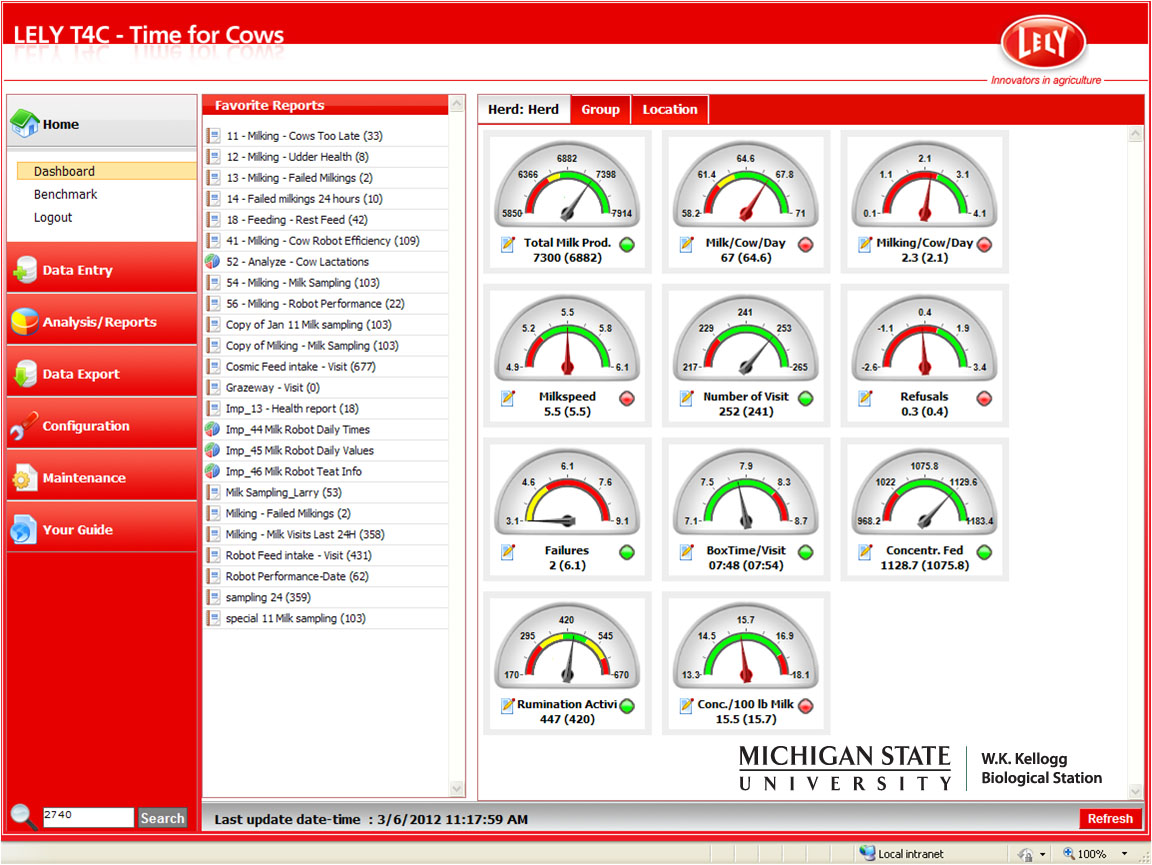1152x865 pixels.
Task: Click the Lely logo
Action: [x=1043, y=42]
